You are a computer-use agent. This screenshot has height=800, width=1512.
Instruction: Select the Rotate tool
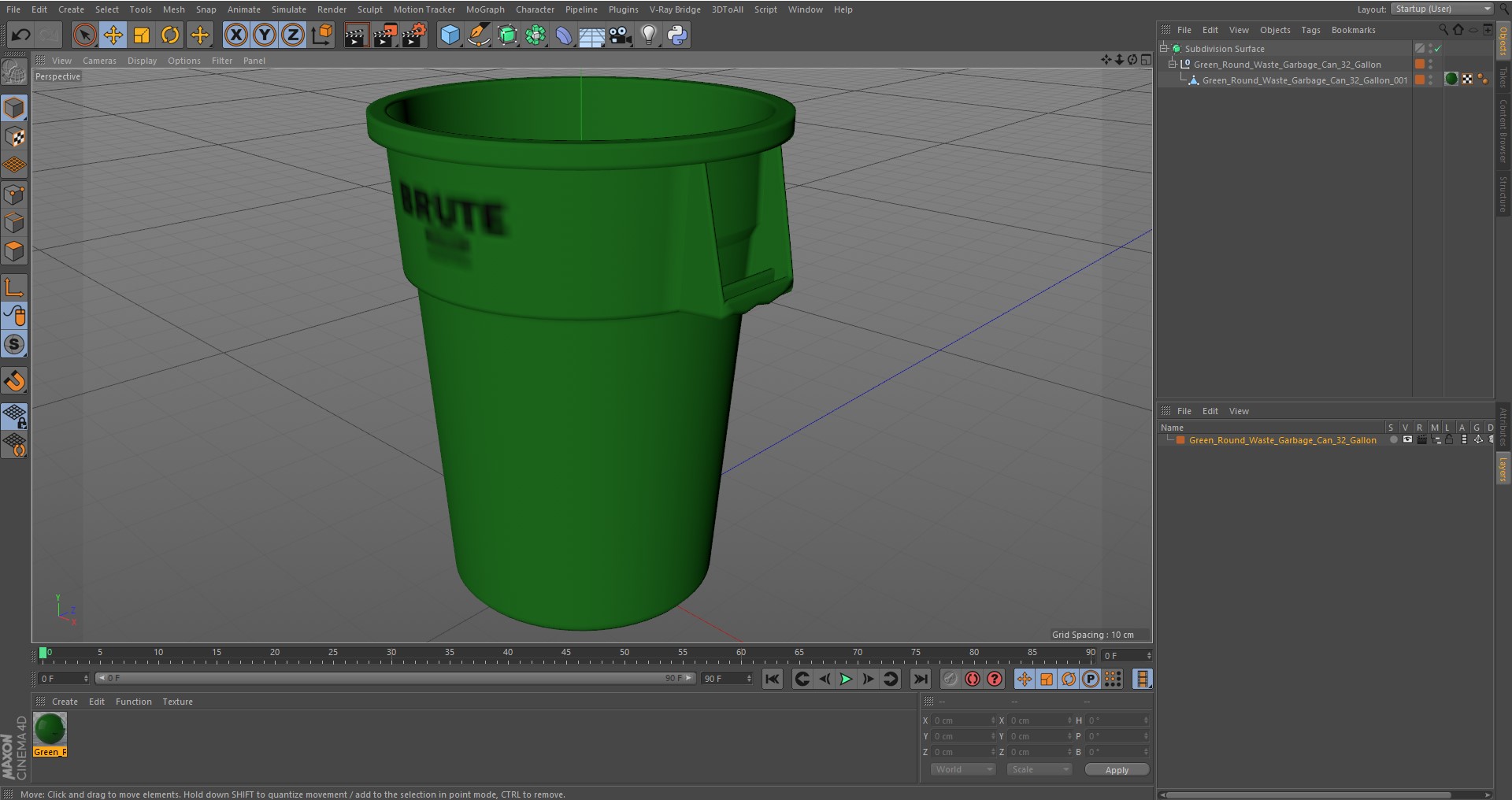pos(170,35)
